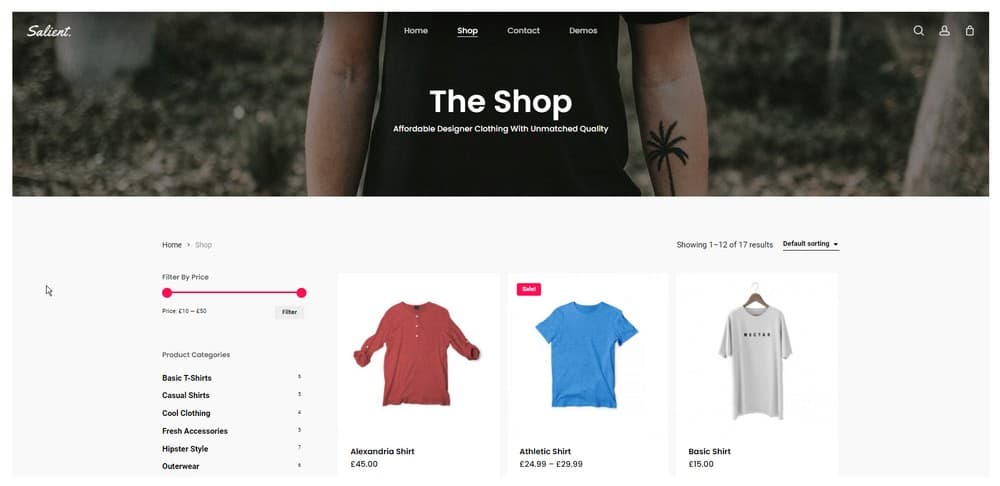Open the Basic Shirt product title
Screen dimensions: 1000x486
(x=709, y=452)
